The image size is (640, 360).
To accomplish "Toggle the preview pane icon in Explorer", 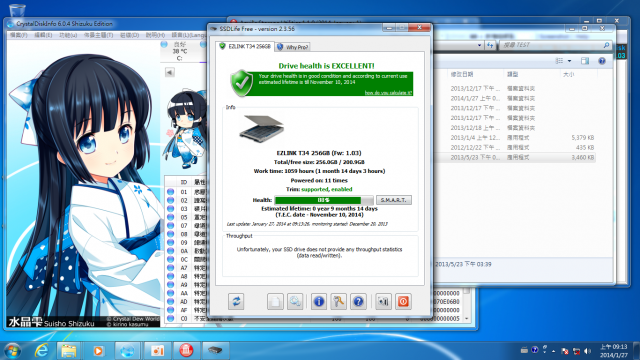I will [585, 61].
